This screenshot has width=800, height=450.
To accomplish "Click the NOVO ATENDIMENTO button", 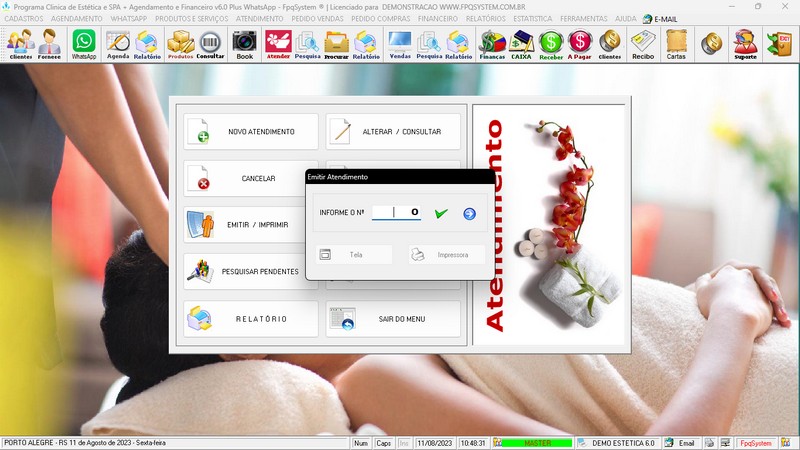I will coord(251,132).
